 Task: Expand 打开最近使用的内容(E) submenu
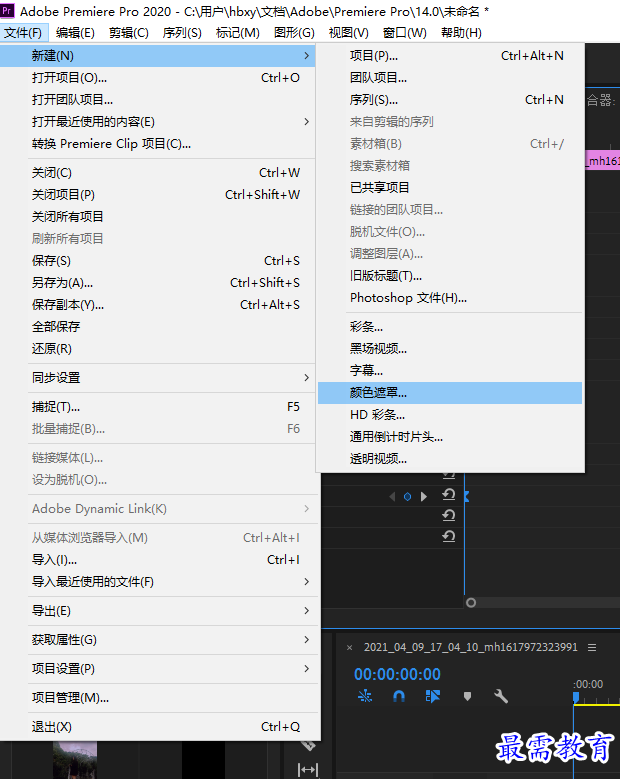307,122
